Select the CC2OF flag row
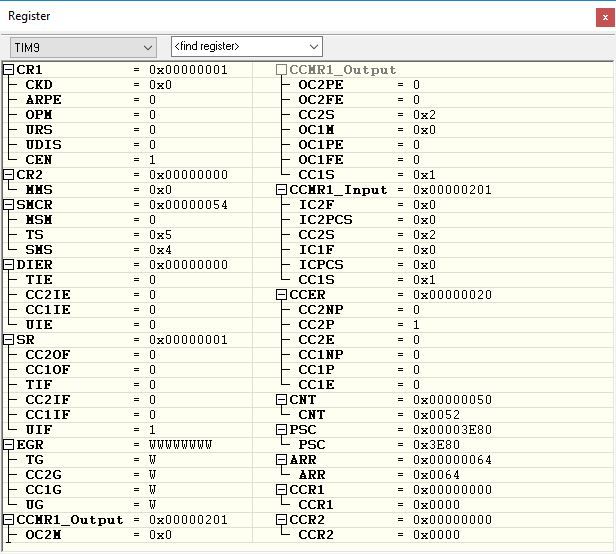This screenshot has width=616, height=554. [128, 355]
